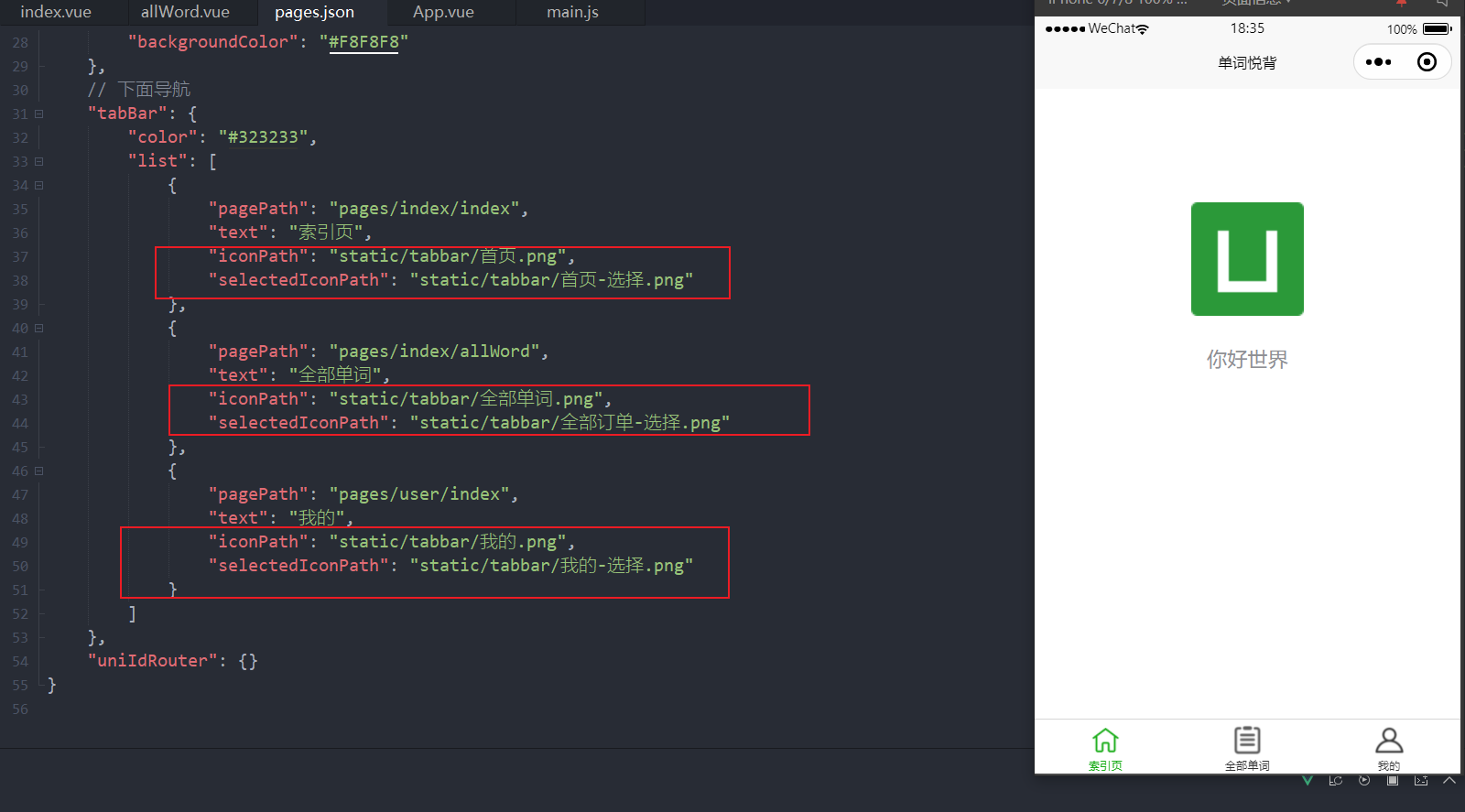The width and height of the screenshot is (1465, 812).
Task: Click the // 下面导航 comment on line 30
Action: (139, 90)
